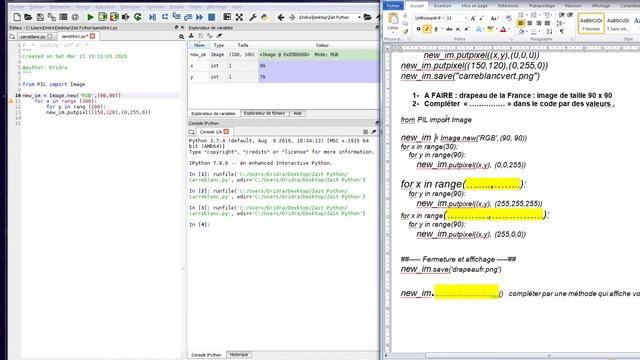Screen dimensions: 640x360
Task: Switch to Word's Mise en page tab
Action: (474, 5)
